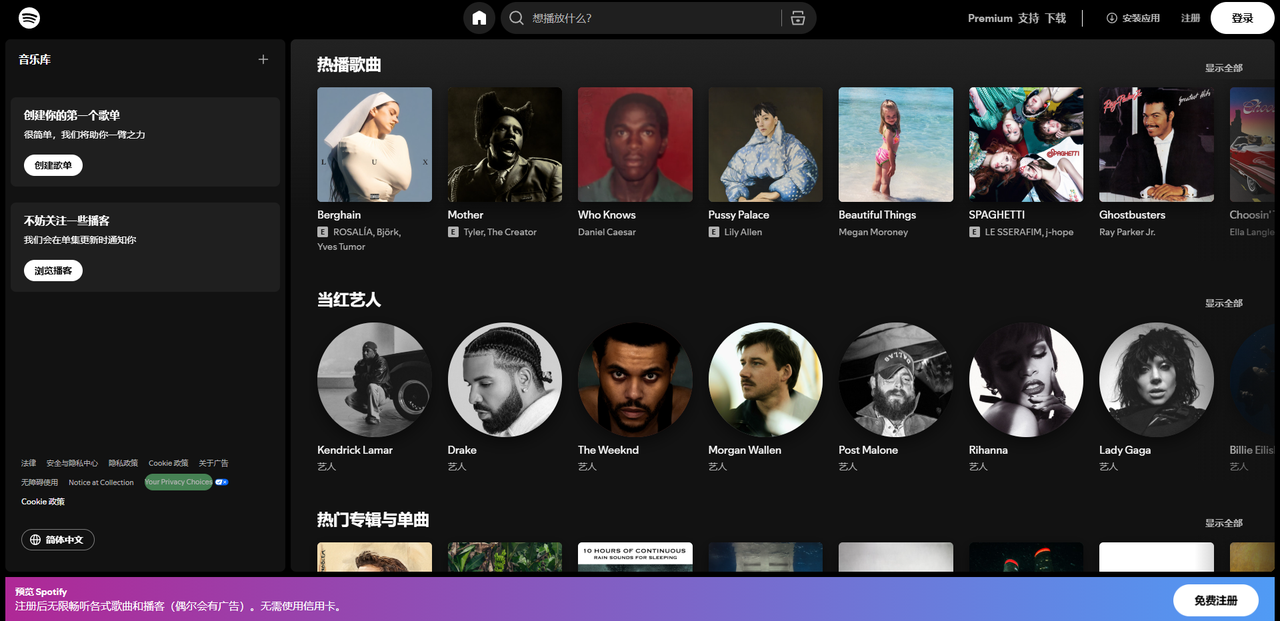
Task: Click the 免费注册 button
Action: tap(1216, 600)
